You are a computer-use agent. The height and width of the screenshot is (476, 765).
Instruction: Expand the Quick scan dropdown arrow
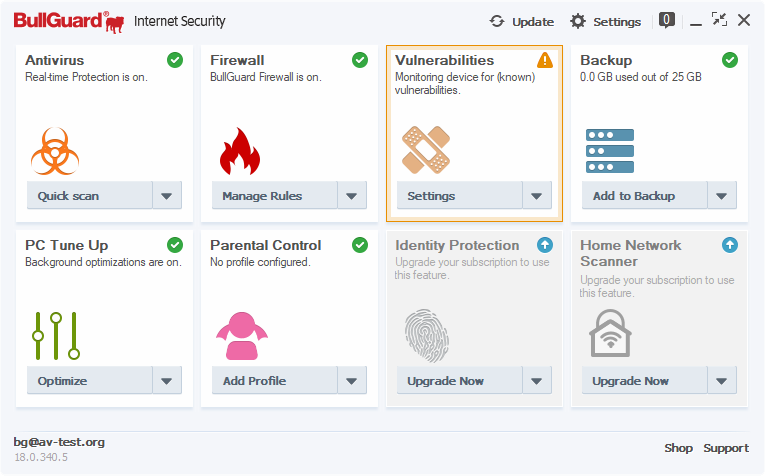tap(167, 196)
